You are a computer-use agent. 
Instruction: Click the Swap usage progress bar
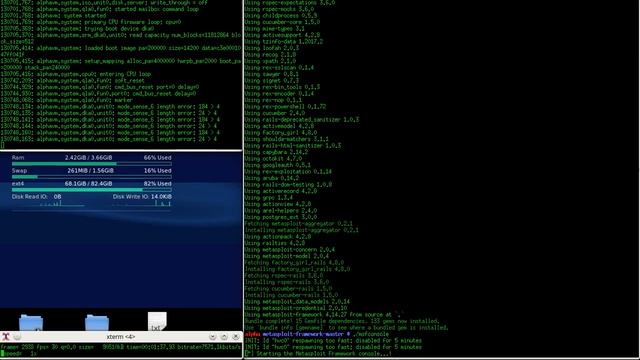(91, 177)
